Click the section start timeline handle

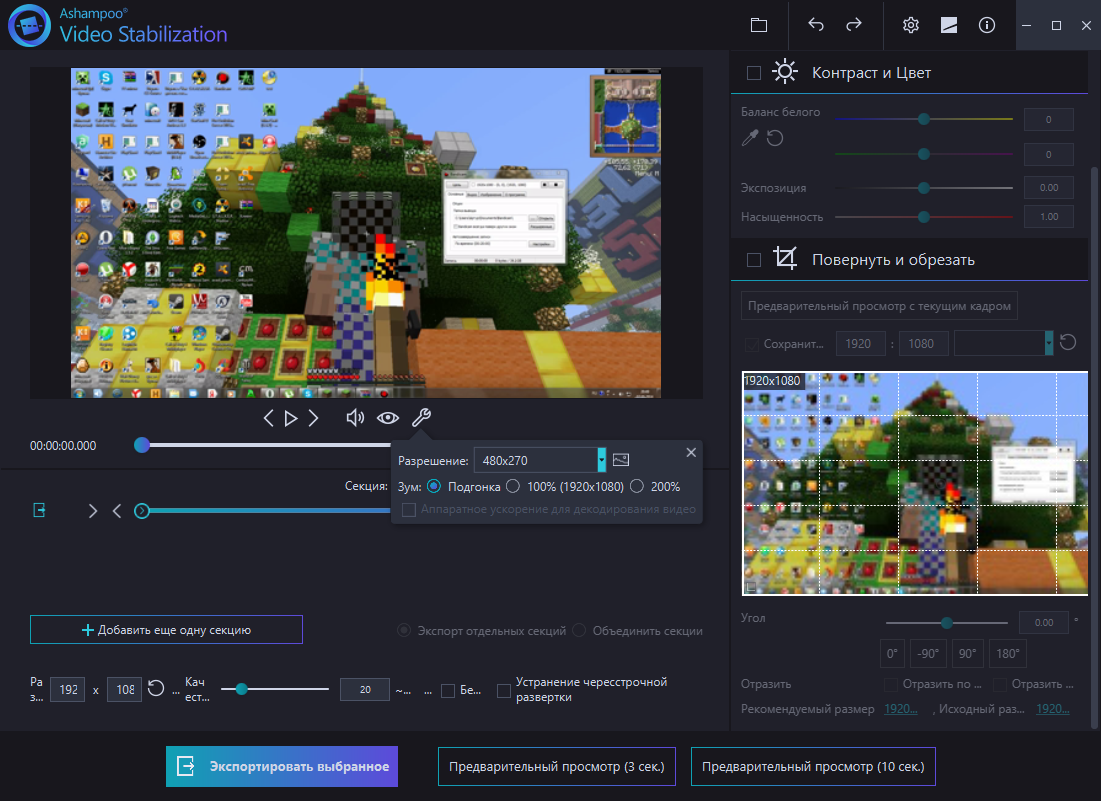(x=142, y=511)
